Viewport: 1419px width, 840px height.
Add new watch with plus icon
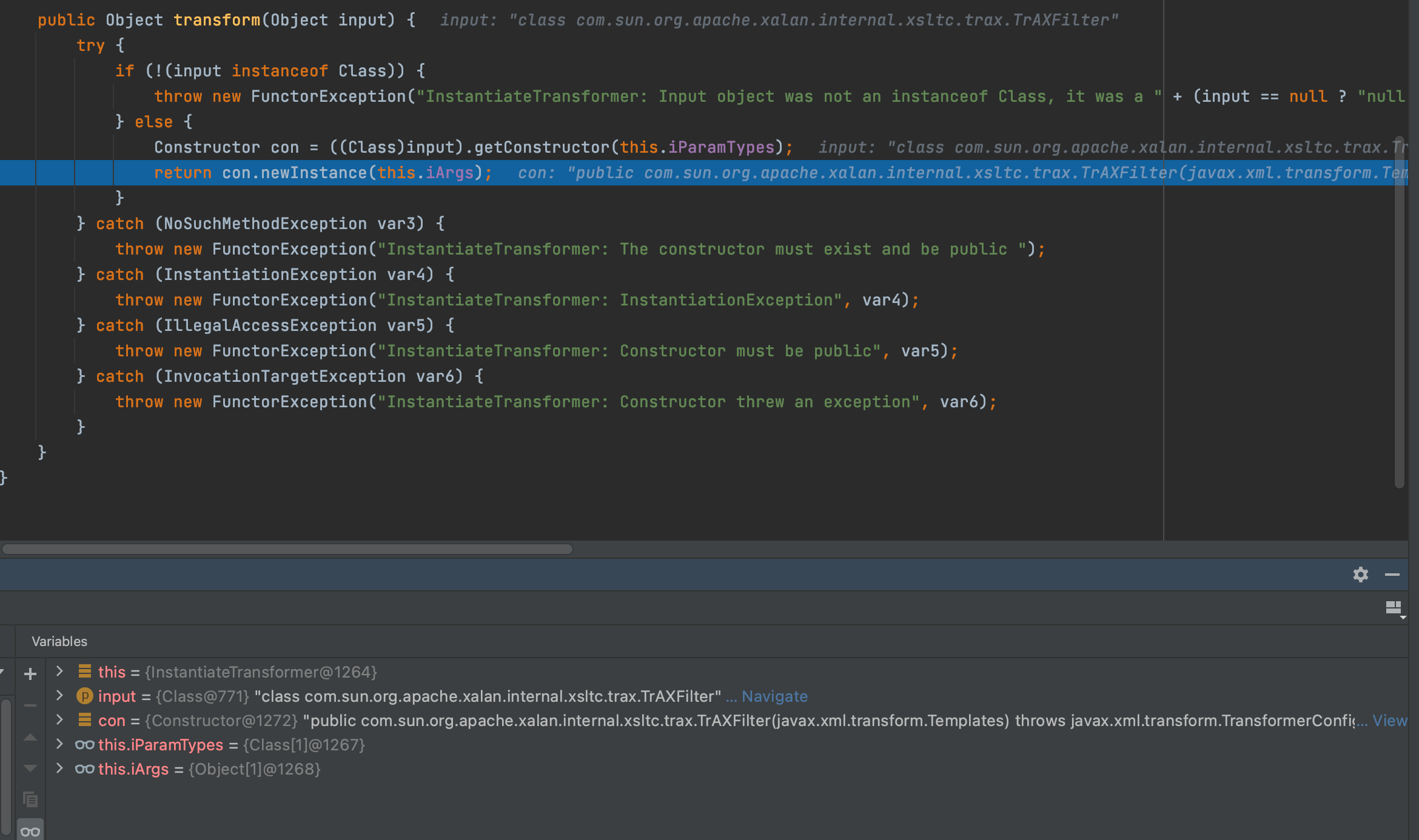pos(30,674)
